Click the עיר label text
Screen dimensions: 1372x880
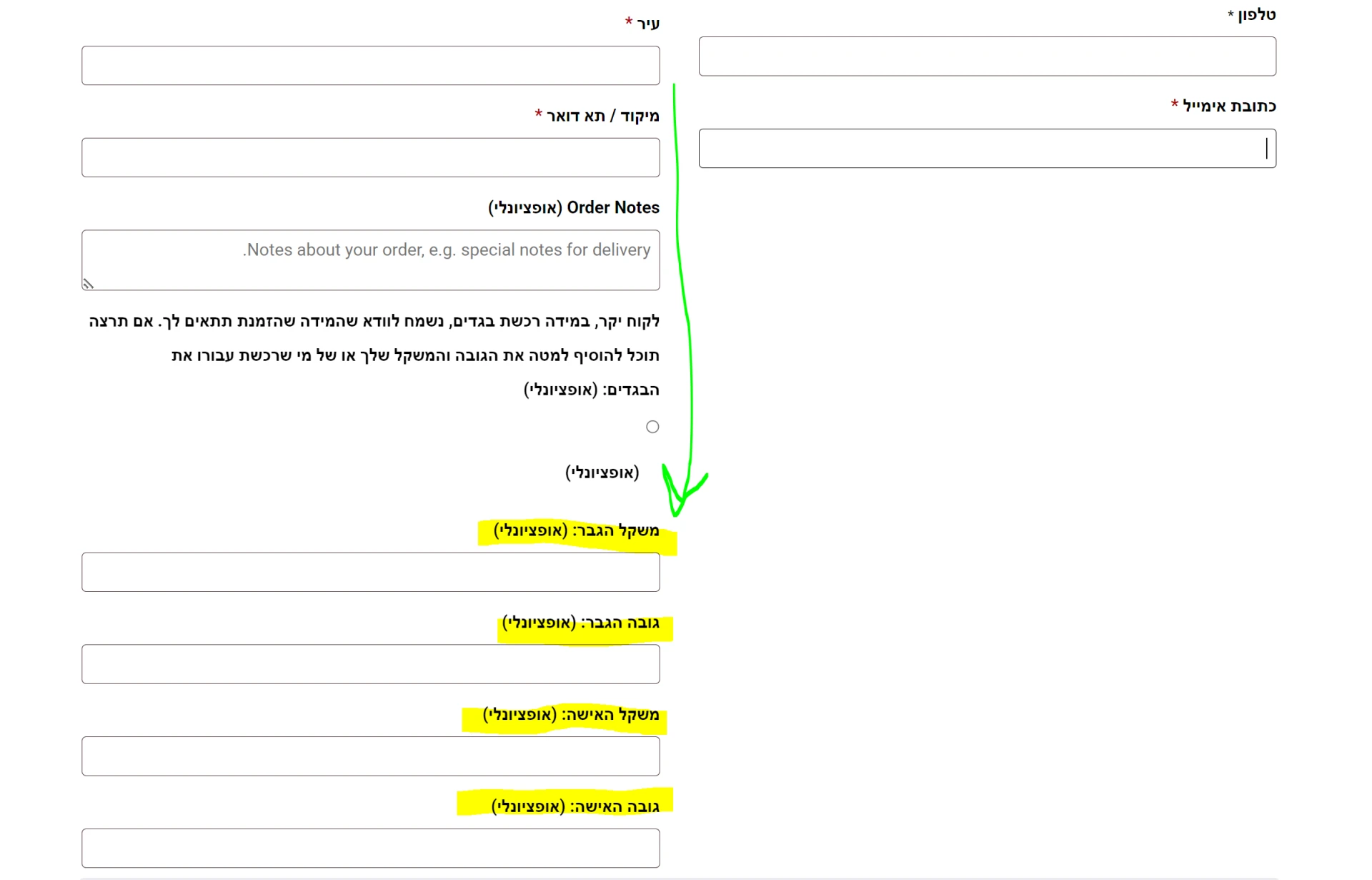point(647,24)
